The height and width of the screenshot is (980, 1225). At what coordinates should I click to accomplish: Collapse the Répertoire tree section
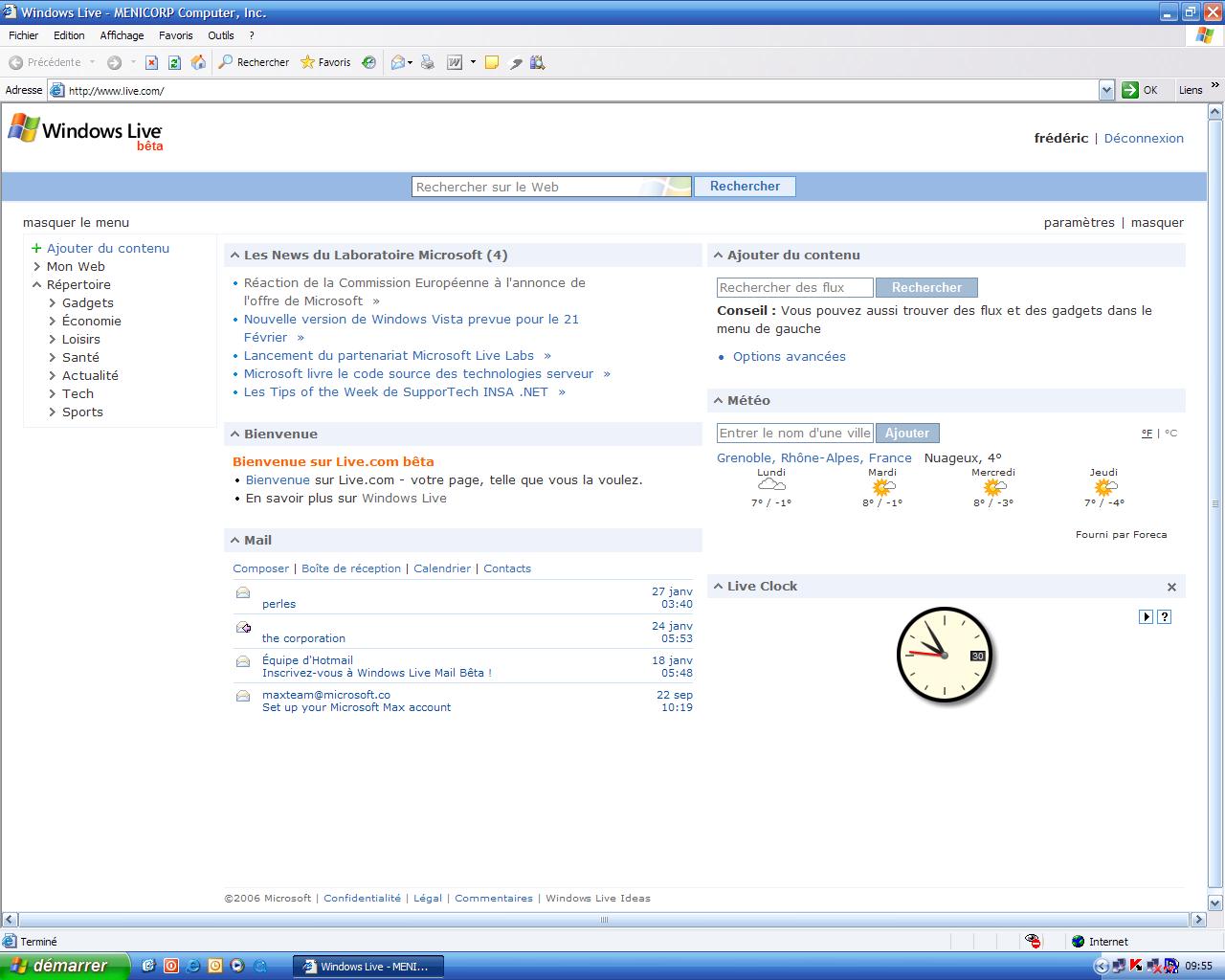(36, 285)
